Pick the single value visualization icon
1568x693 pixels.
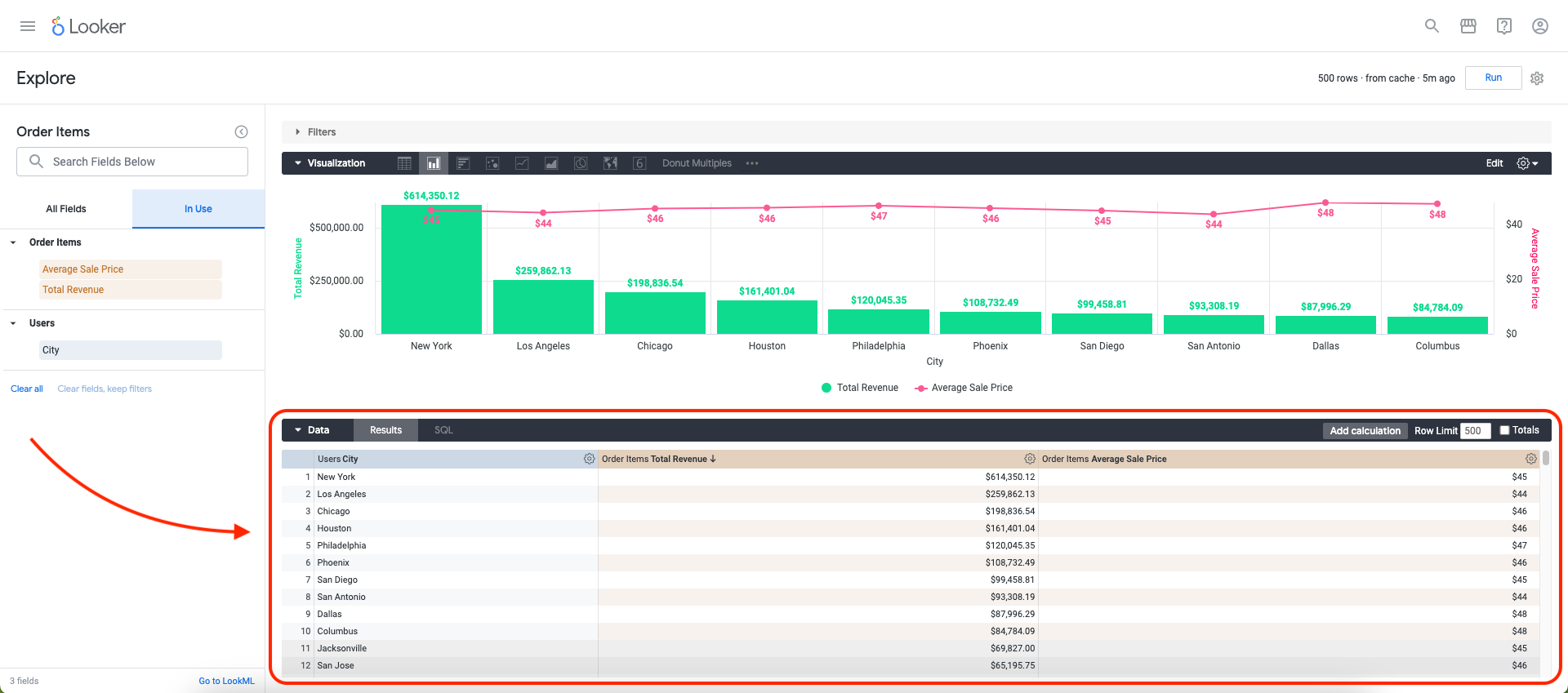[639, 163]
